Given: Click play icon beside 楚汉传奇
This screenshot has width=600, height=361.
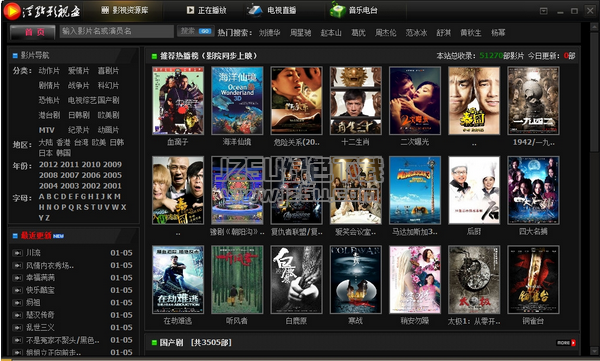Looking at the screenshot, I should coord(17,315).
